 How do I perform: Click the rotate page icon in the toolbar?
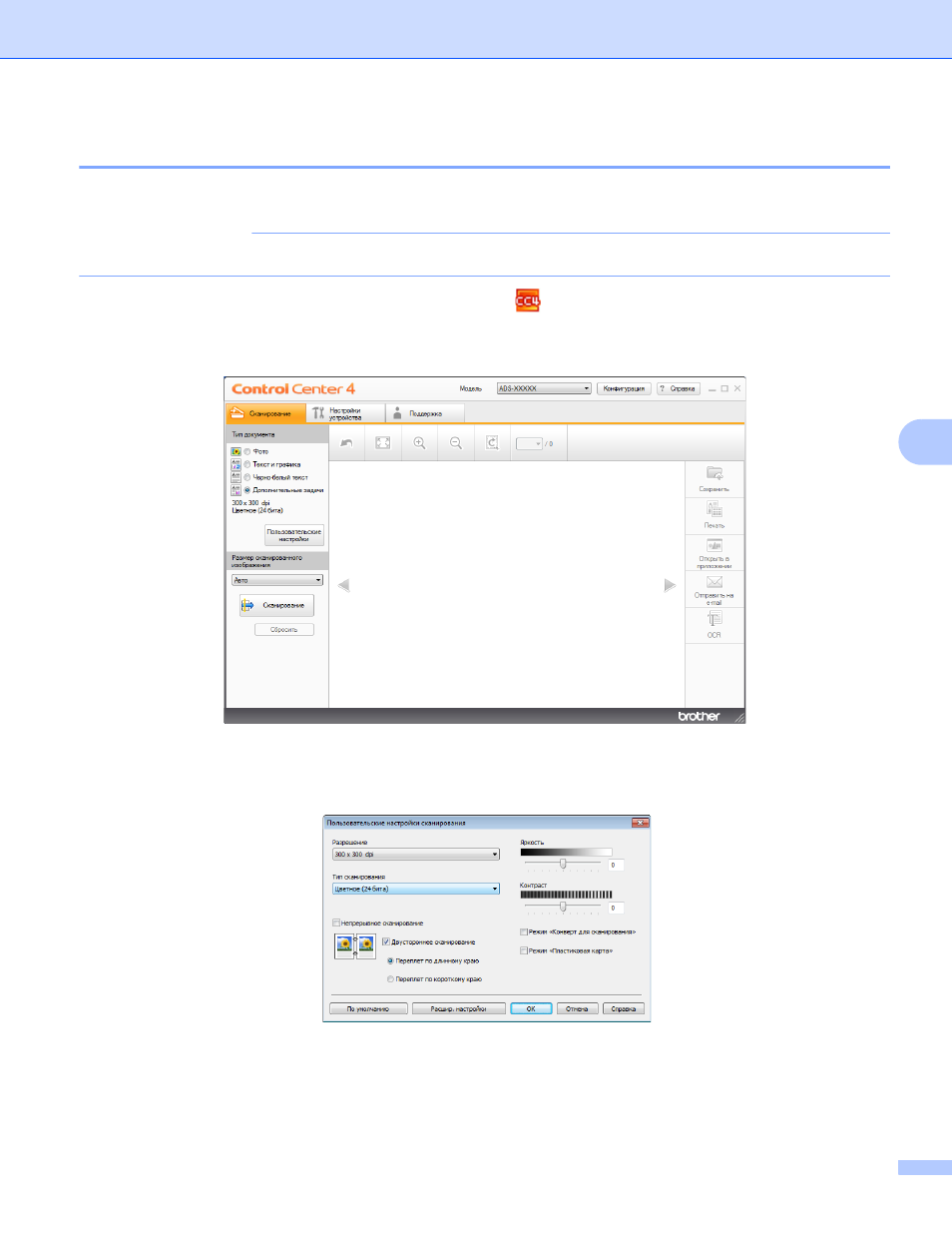click(x=492, y=442)
